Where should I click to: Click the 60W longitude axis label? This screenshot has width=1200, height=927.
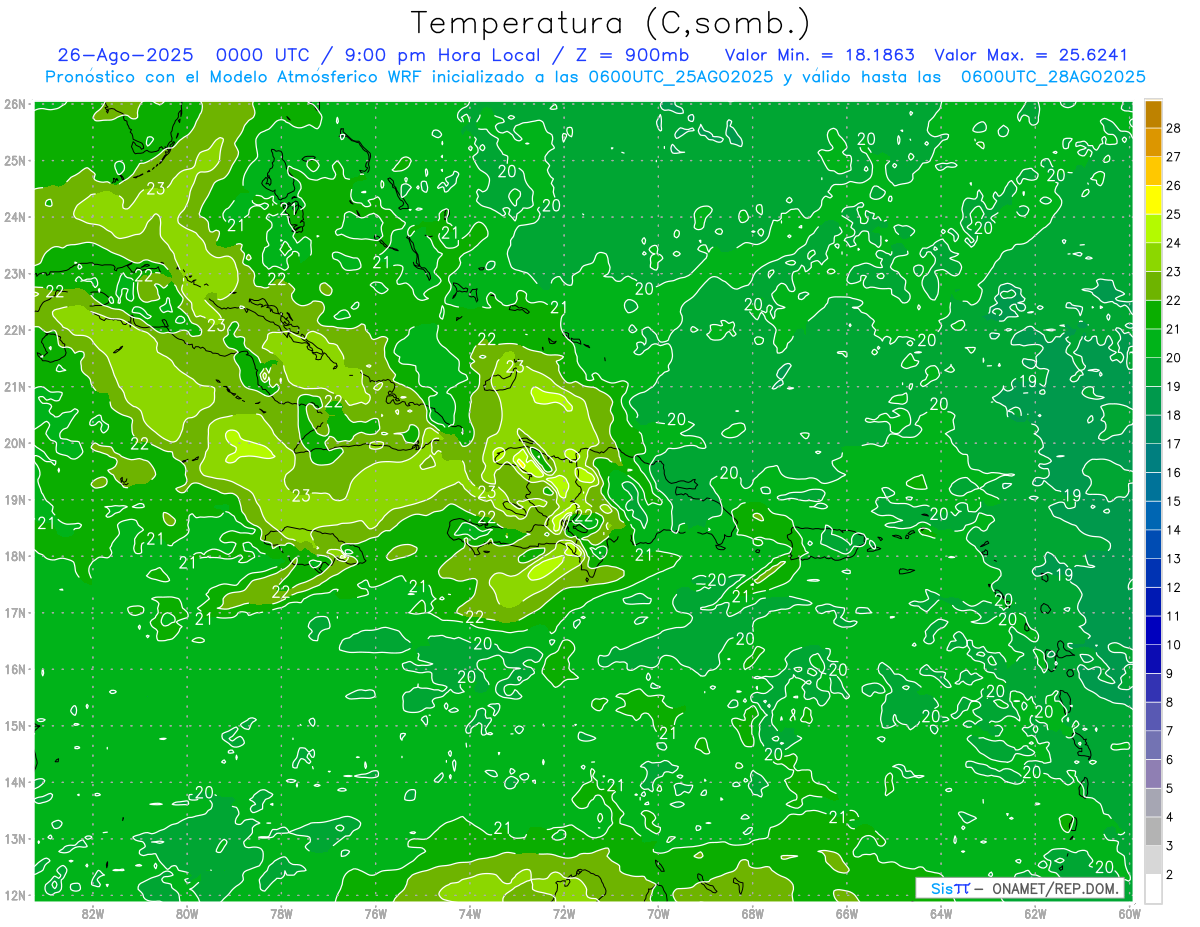click(x=1128, y=912)
